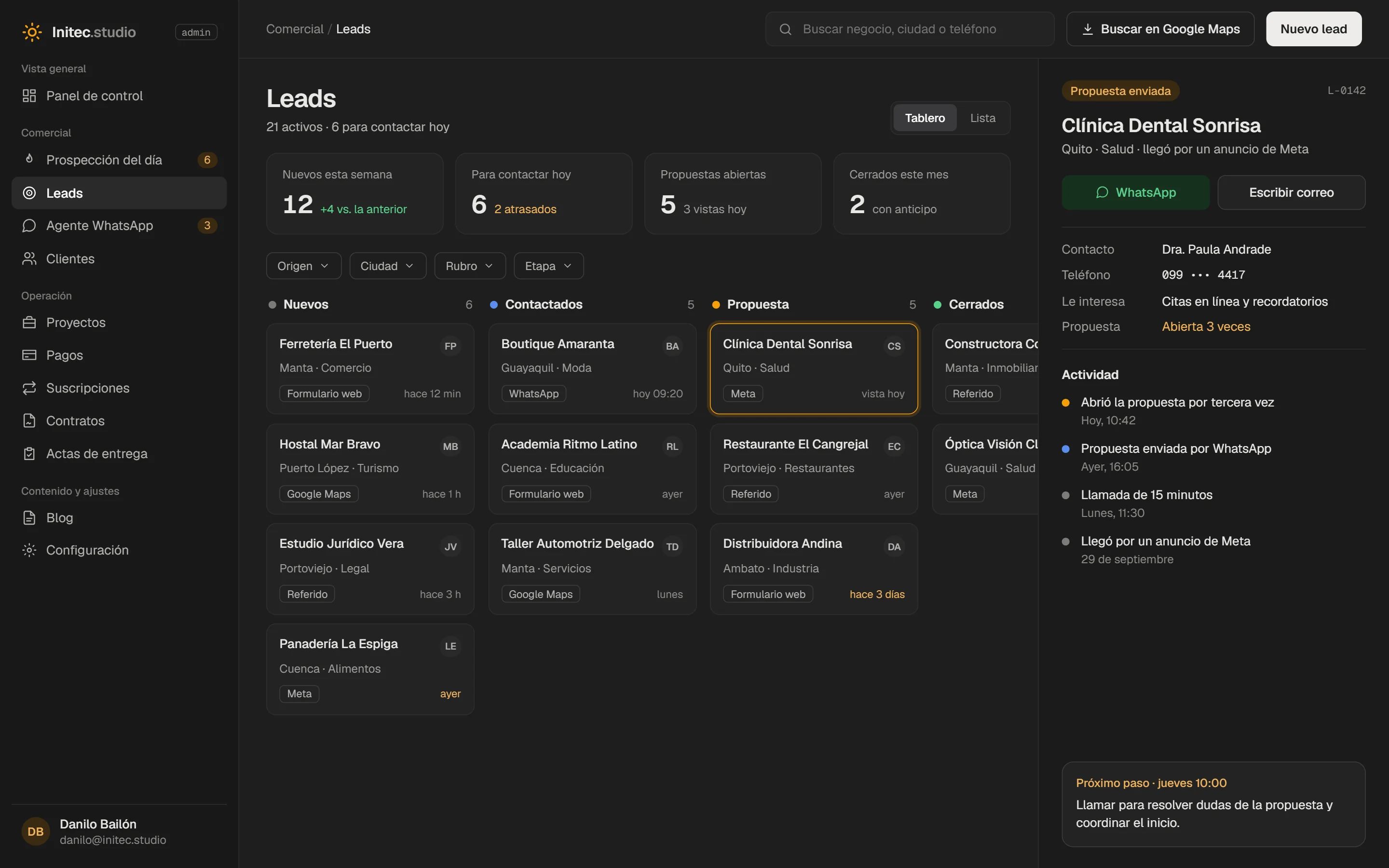The height and width of the screenshot is (868, 1389).
Task: Click the Leads target icon in sidebar
Action: 29,193
